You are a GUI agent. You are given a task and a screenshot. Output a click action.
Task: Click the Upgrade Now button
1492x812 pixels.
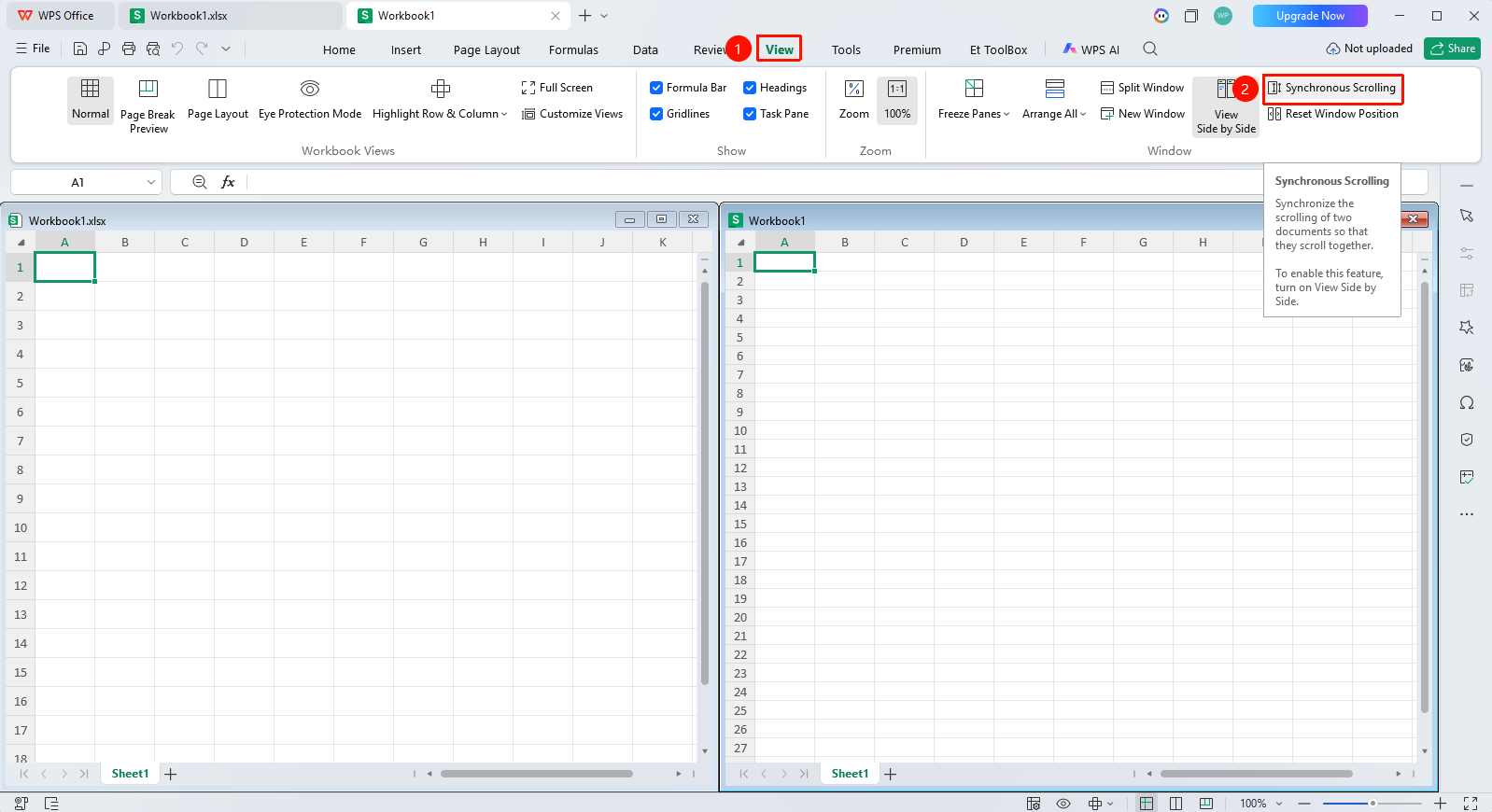[x=1310, y=16]
